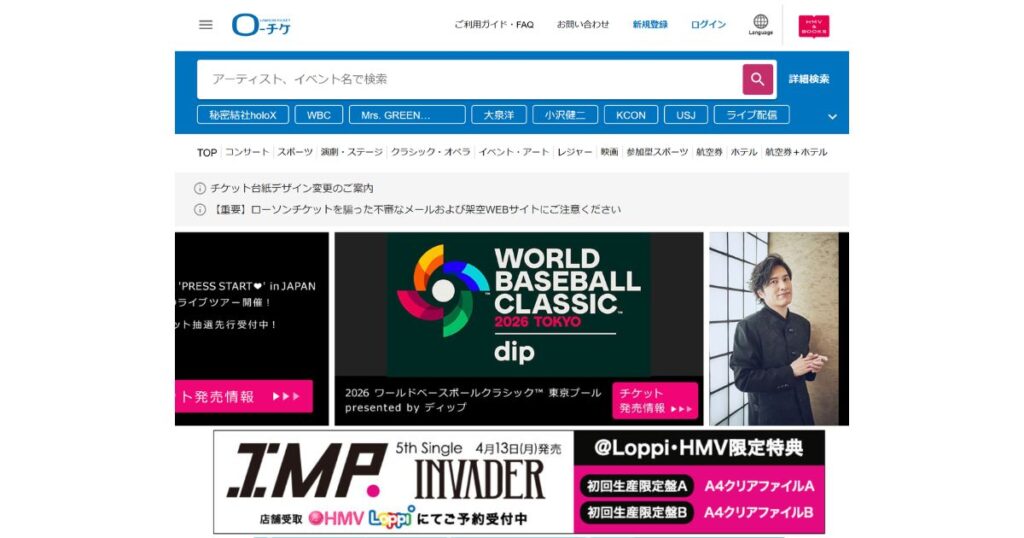Select the 小沢健二 keyword tag
The height and width of the screenshot is (538, 1024).
point(565,115)
